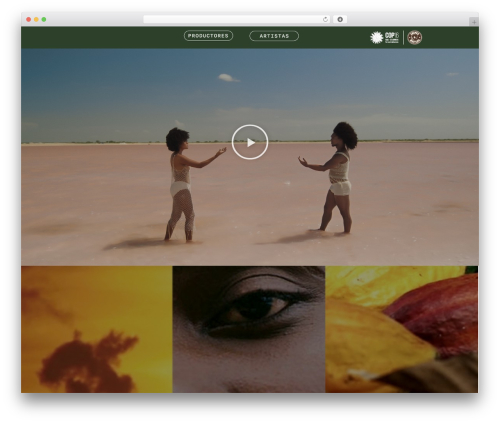
Task: Open the Artistas section
Action: [x=274, y=36]
